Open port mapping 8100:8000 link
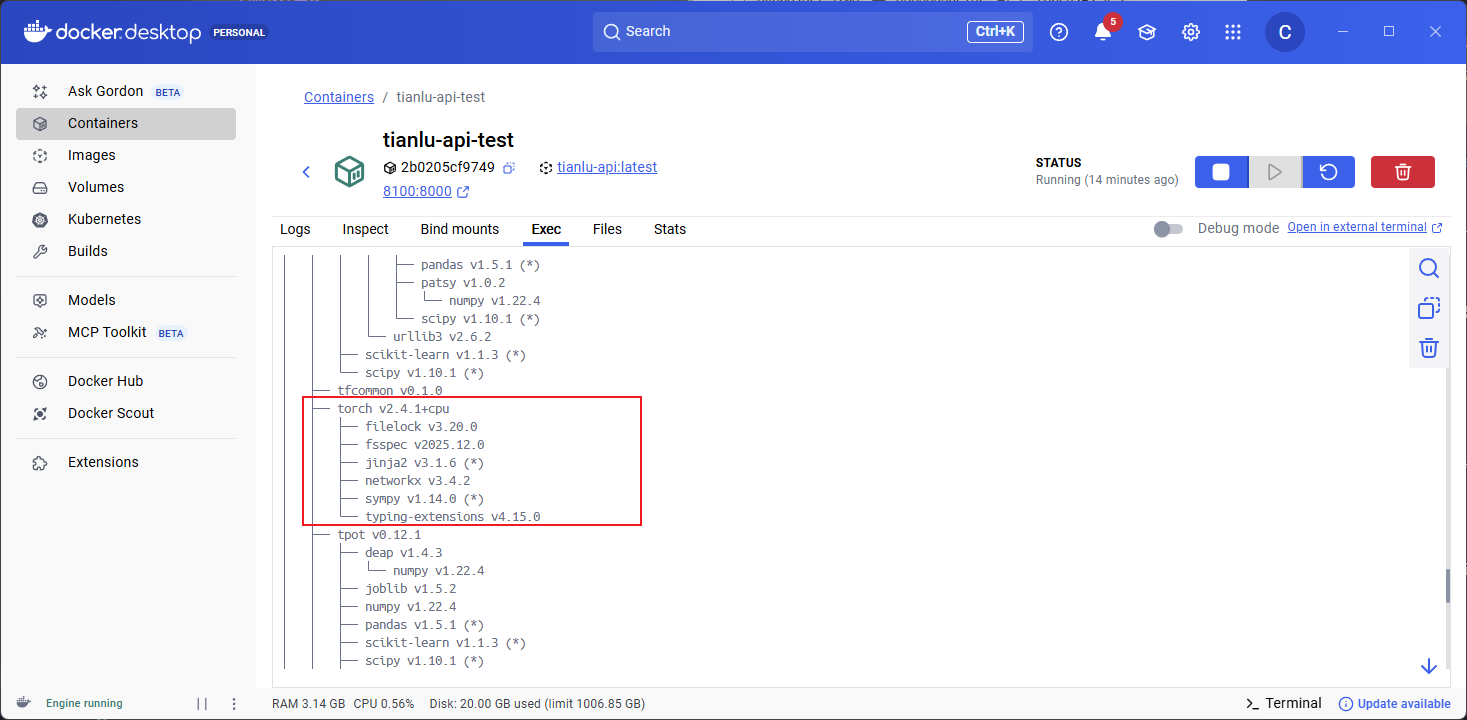This screenshot has width=1467, height=720. pos(417,191)
